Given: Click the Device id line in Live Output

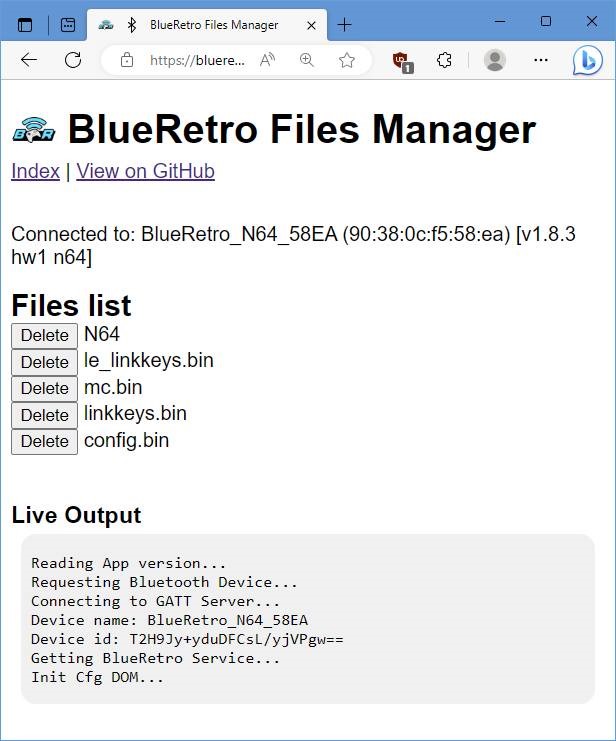Looking at the screenshot, I should 187,639.
